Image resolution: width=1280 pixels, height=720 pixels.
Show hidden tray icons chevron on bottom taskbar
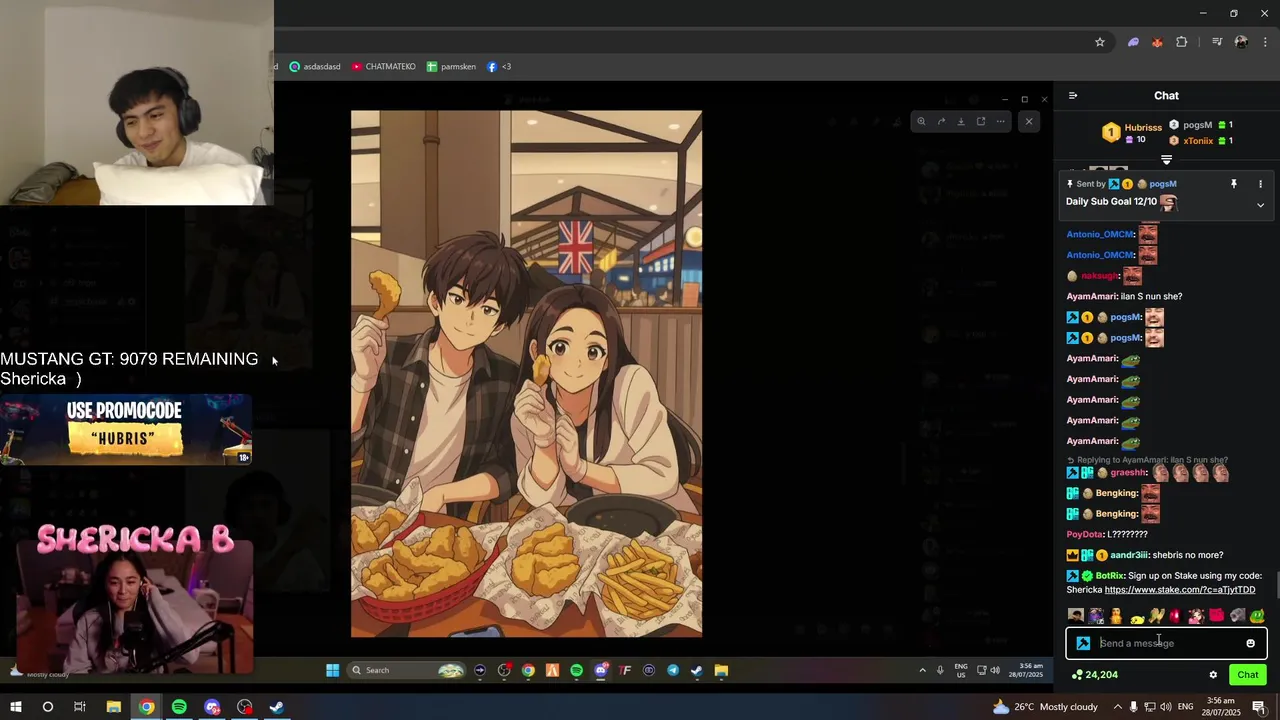[1118, 707]
